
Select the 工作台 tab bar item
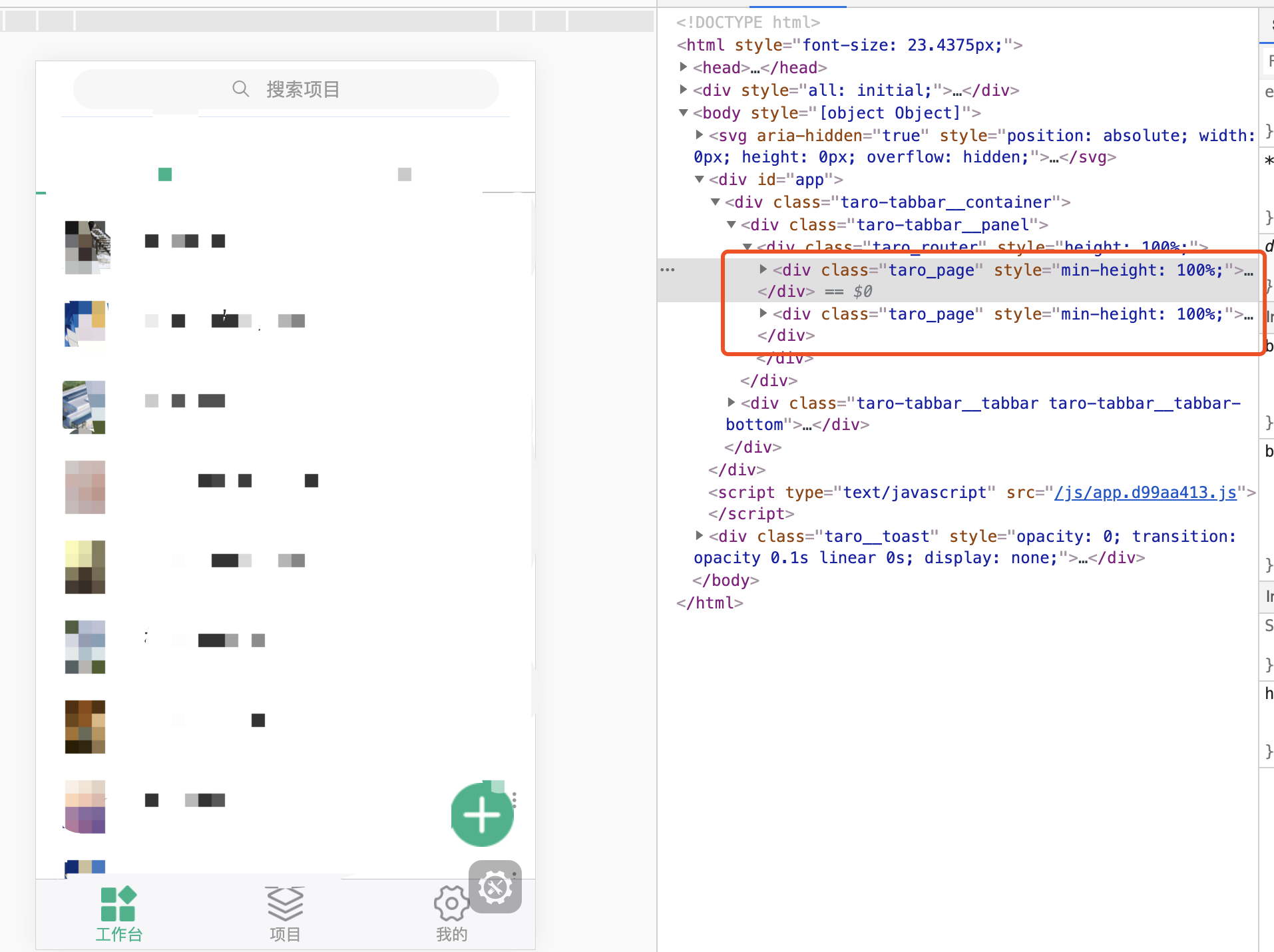click(x=118, y=914)
